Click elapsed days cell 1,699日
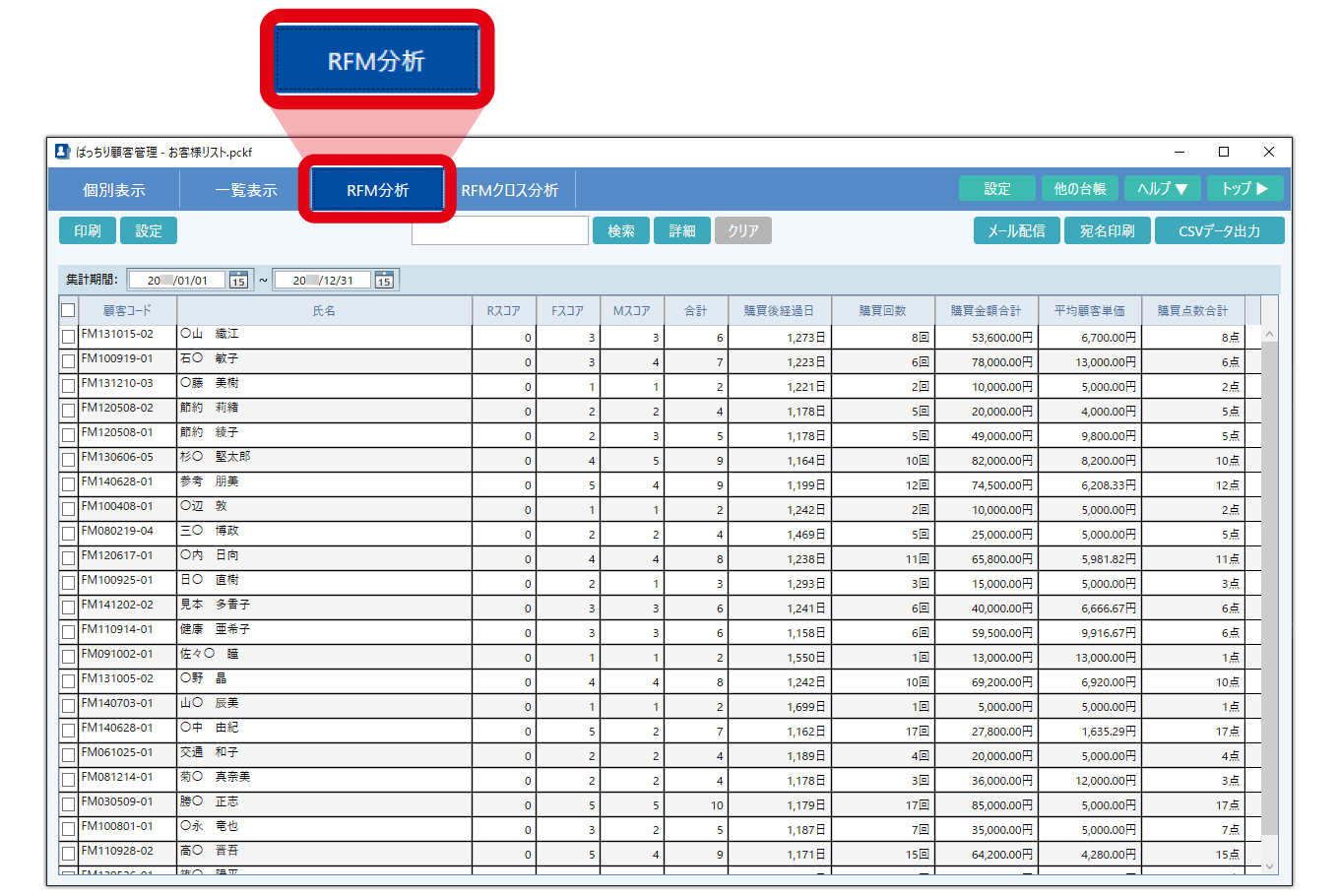The image size is (1339, 896). click(780, 705)
